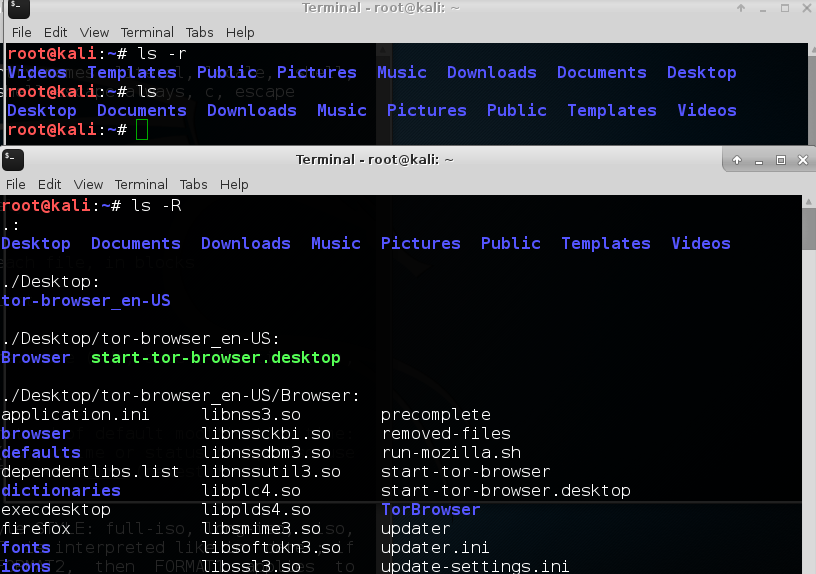This screenshot has width=816, height=574.
Task: Click 'Pictures' in front terminal listing
Action: 420,244
